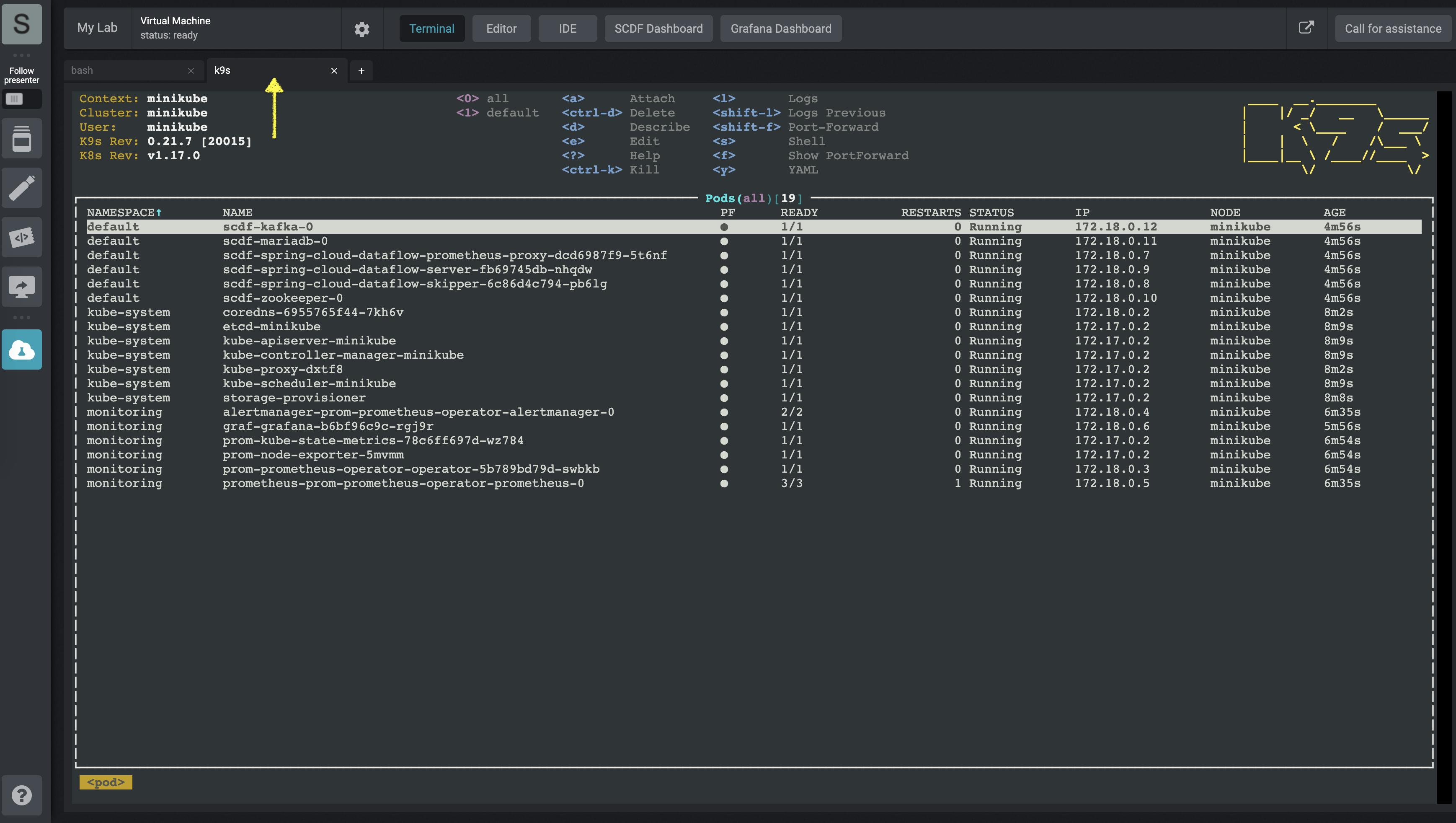Open lab in external window icon
This screenshot has width=1456, height=823.
click(x=1306, y=28)
